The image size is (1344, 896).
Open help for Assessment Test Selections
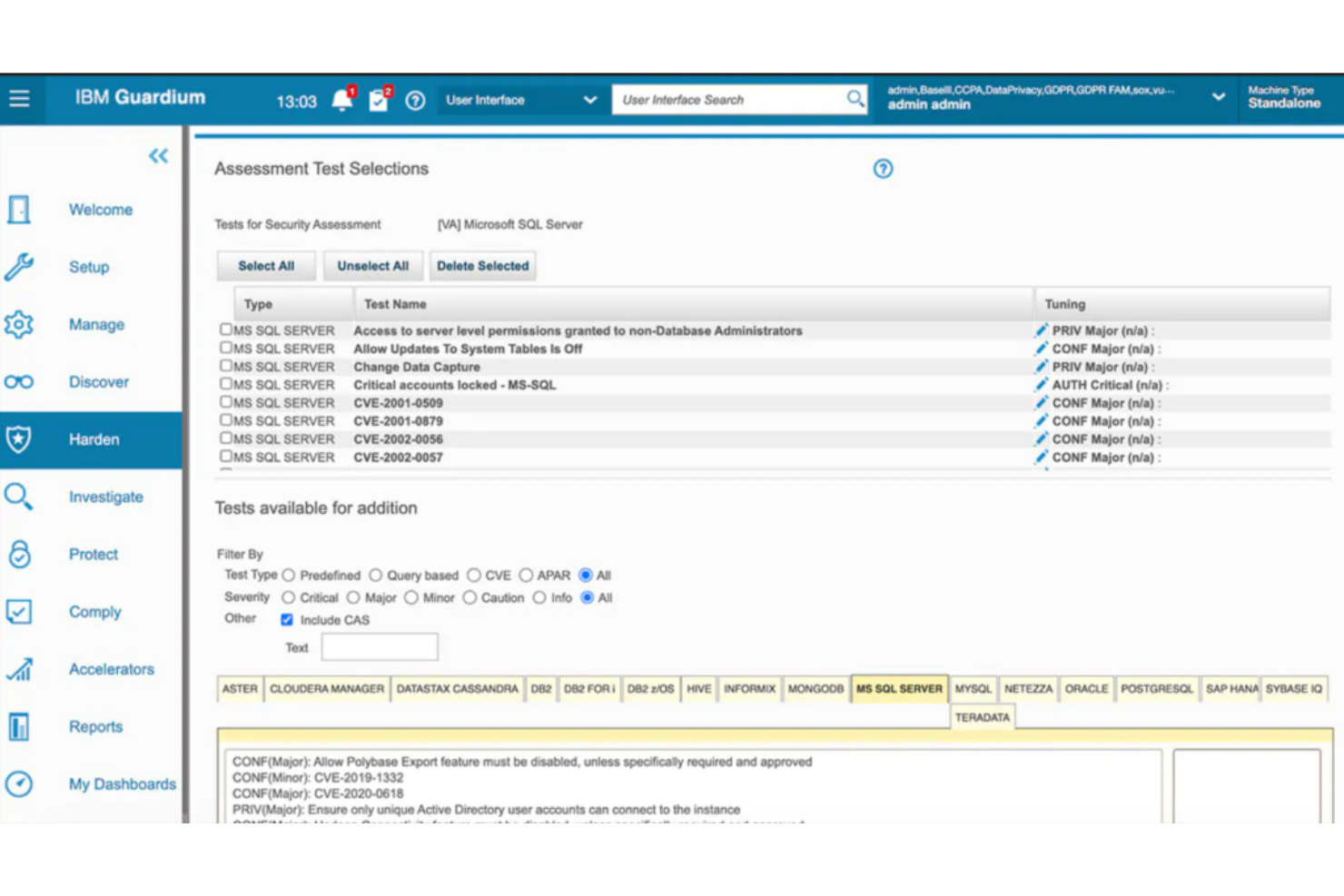[883, 169]
